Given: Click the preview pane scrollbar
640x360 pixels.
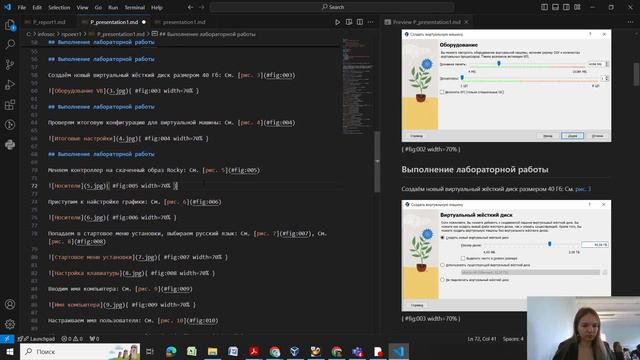Looking at the screenshot, I should pos(636,75).
